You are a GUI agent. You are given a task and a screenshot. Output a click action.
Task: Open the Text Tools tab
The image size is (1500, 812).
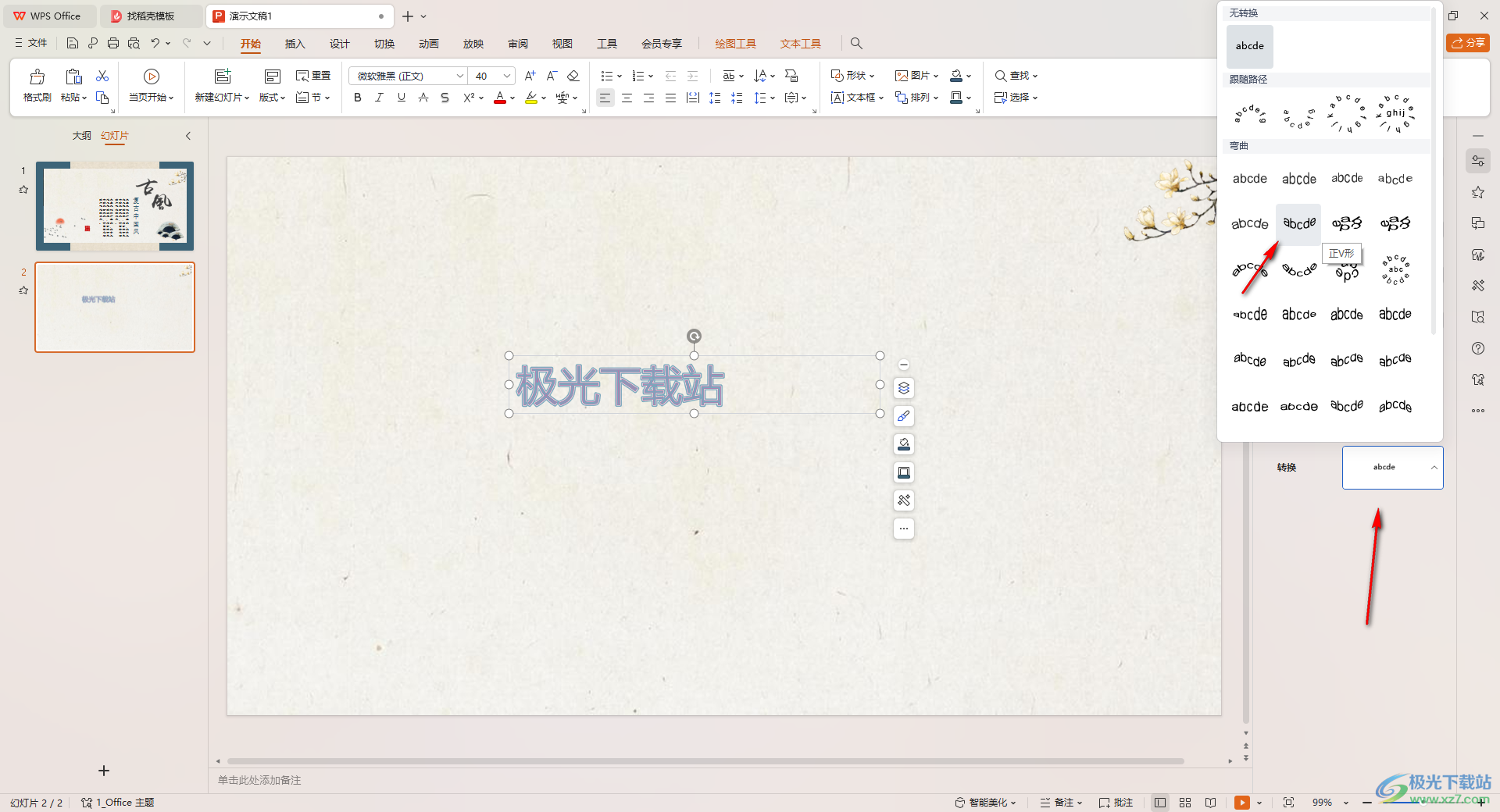pos(800,44)
